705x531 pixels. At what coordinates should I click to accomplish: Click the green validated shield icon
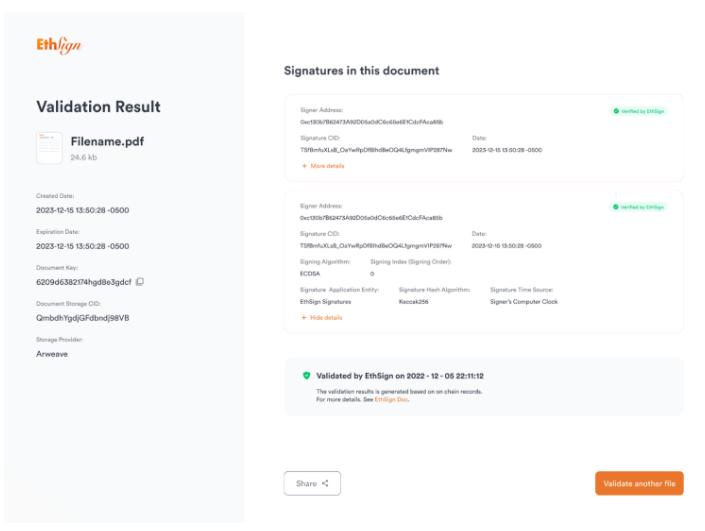pos(306,376)
